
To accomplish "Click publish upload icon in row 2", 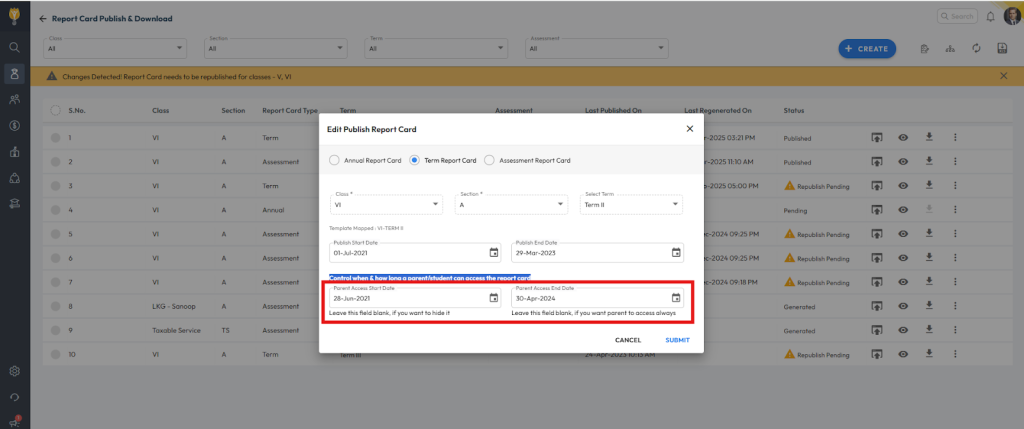I will 877,162.
